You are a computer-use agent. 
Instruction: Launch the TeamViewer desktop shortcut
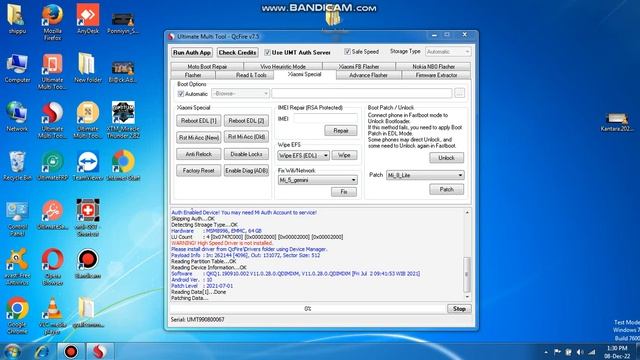tap(88, 166)
